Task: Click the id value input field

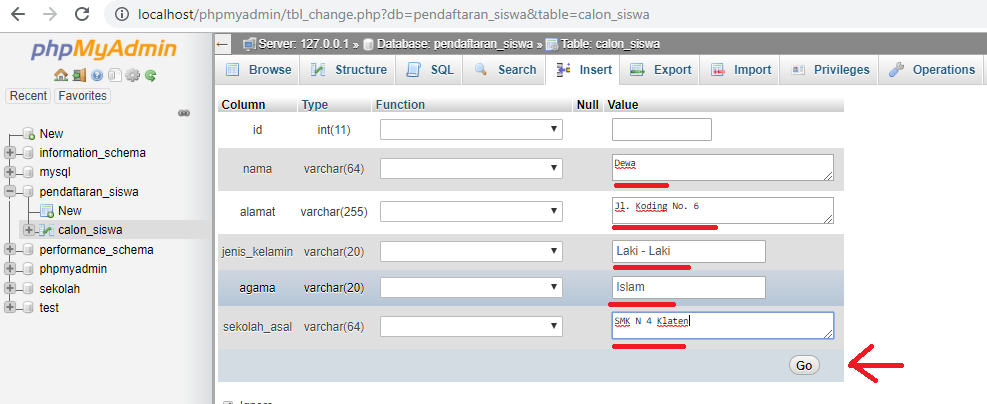Action: (x=661, y=130)
